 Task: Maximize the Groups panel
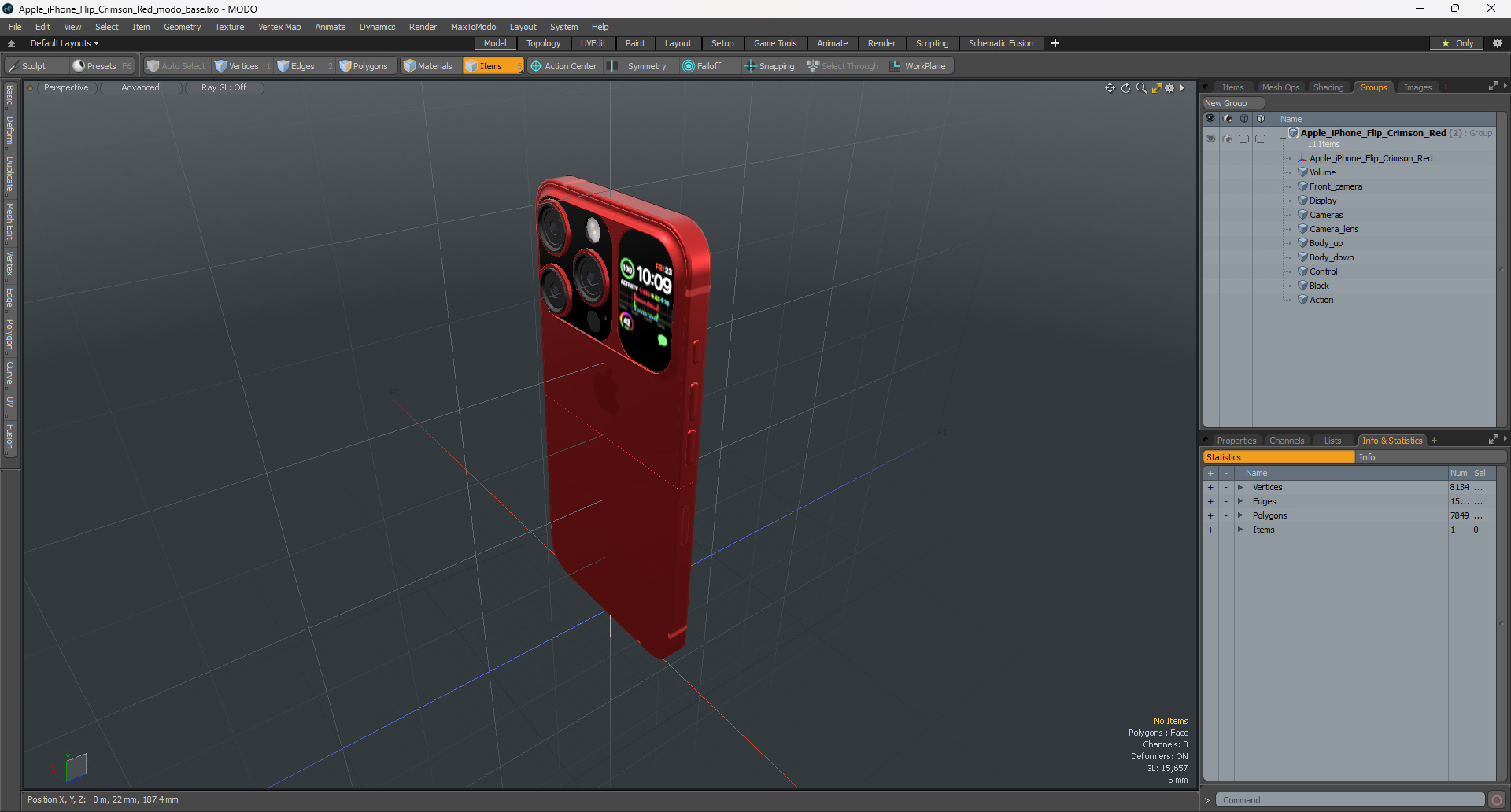1493,87
